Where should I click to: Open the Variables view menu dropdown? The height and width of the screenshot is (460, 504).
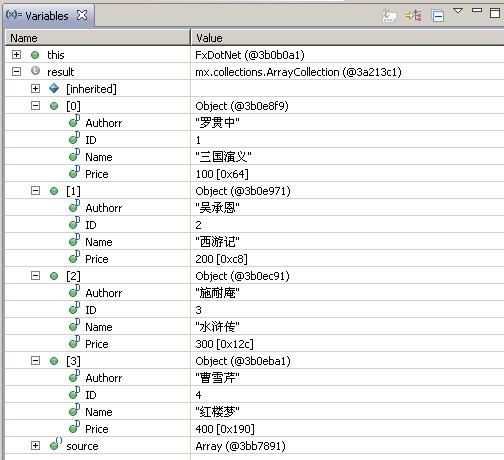pos(458,11)
